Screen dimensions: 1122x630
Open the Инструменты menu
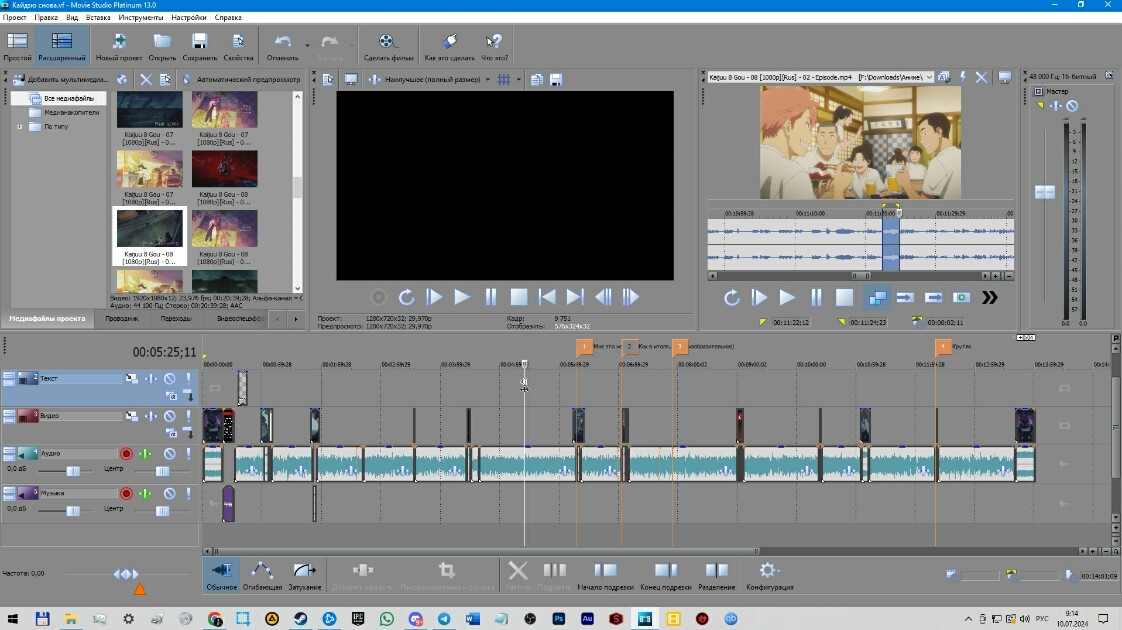tap(140, 17)
